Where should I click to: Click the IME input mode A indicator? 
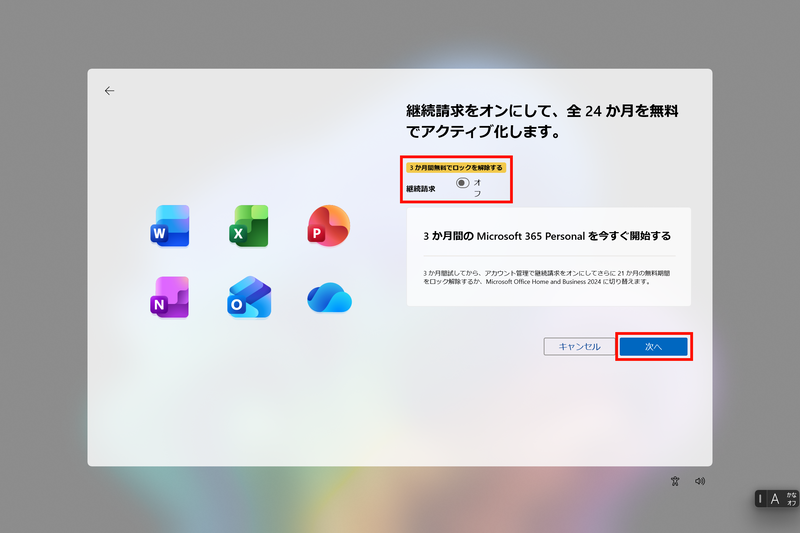click(x=775, y=499)
